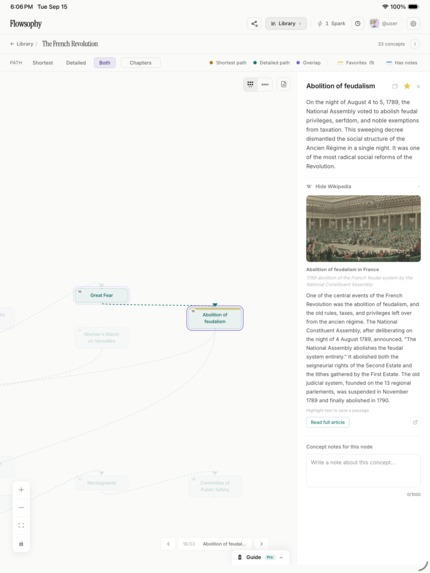430x573 pixels.
Task: Go to next concept arrow
Action: point(262,544)
